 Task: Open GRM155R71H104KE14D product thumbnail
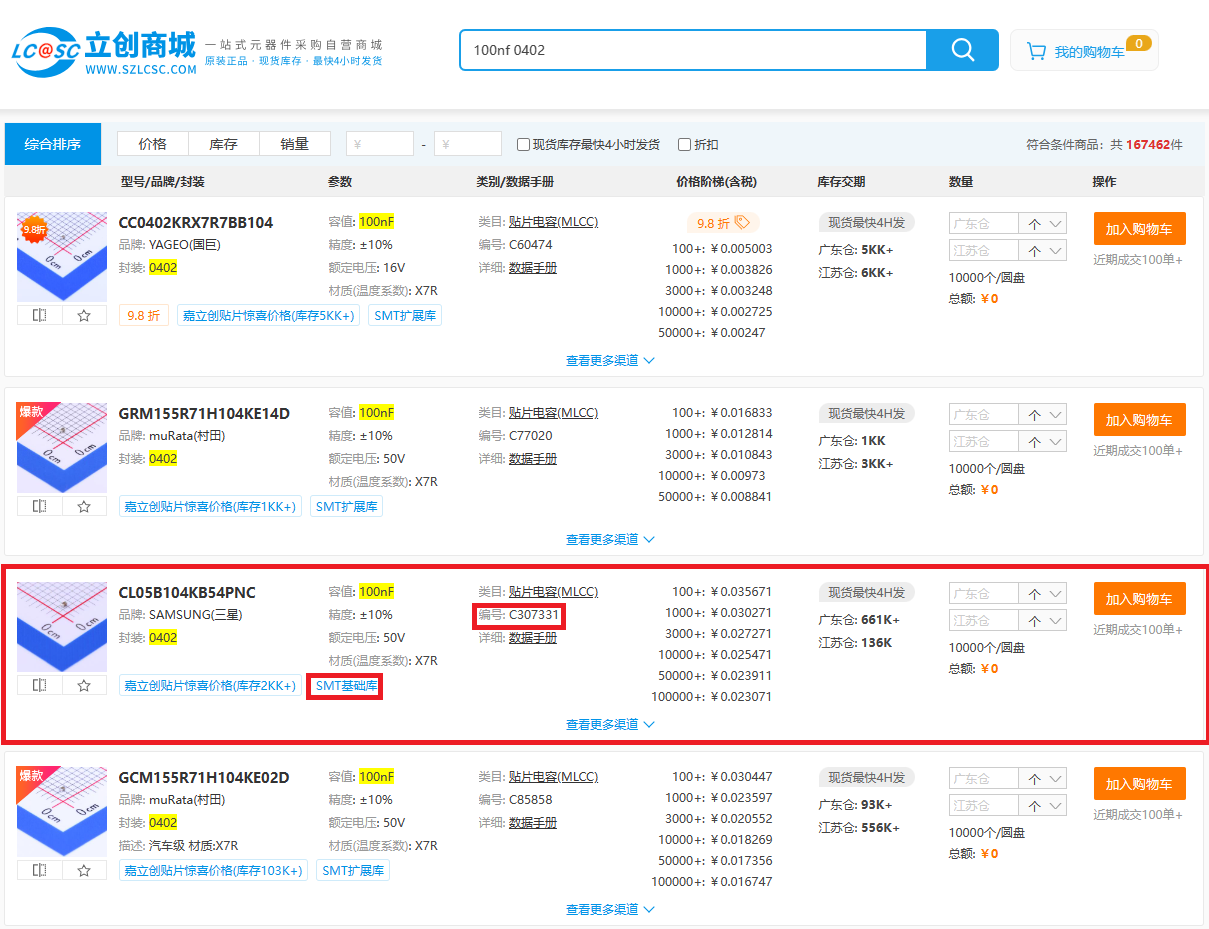tap(62, 448)
